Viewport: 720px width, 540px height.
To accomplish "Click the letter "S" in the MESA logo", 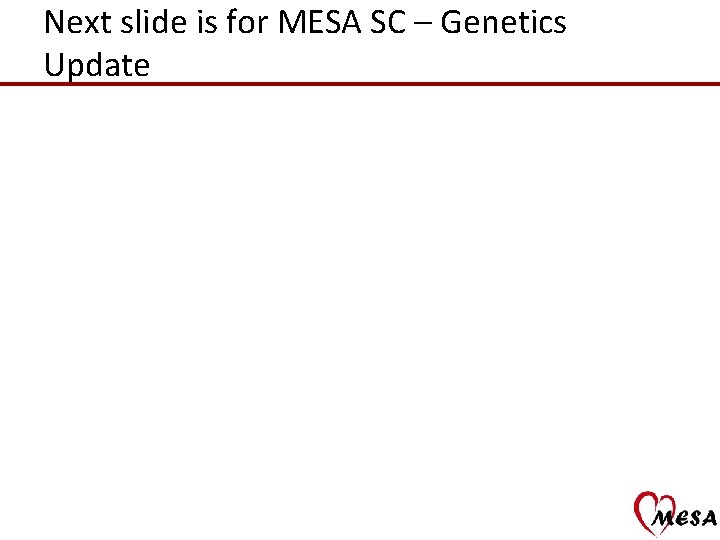I will tap(696, 518).
